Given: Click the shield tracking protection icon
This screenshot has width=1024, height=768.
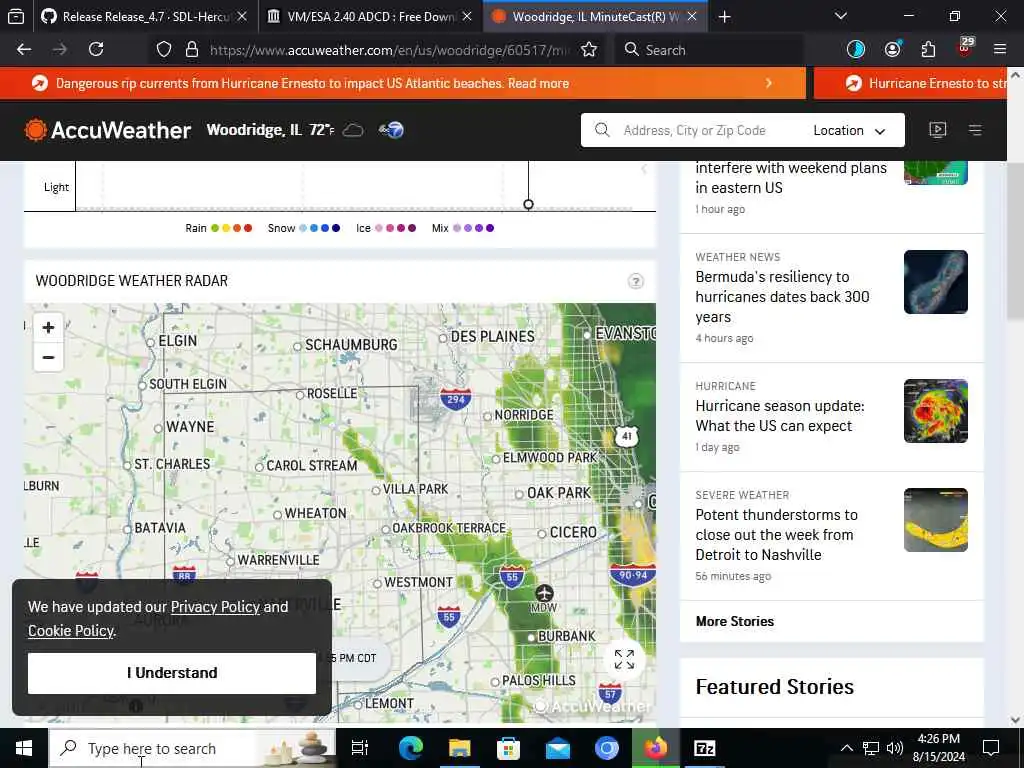Looking at the screenshot, I should [164, 50].
